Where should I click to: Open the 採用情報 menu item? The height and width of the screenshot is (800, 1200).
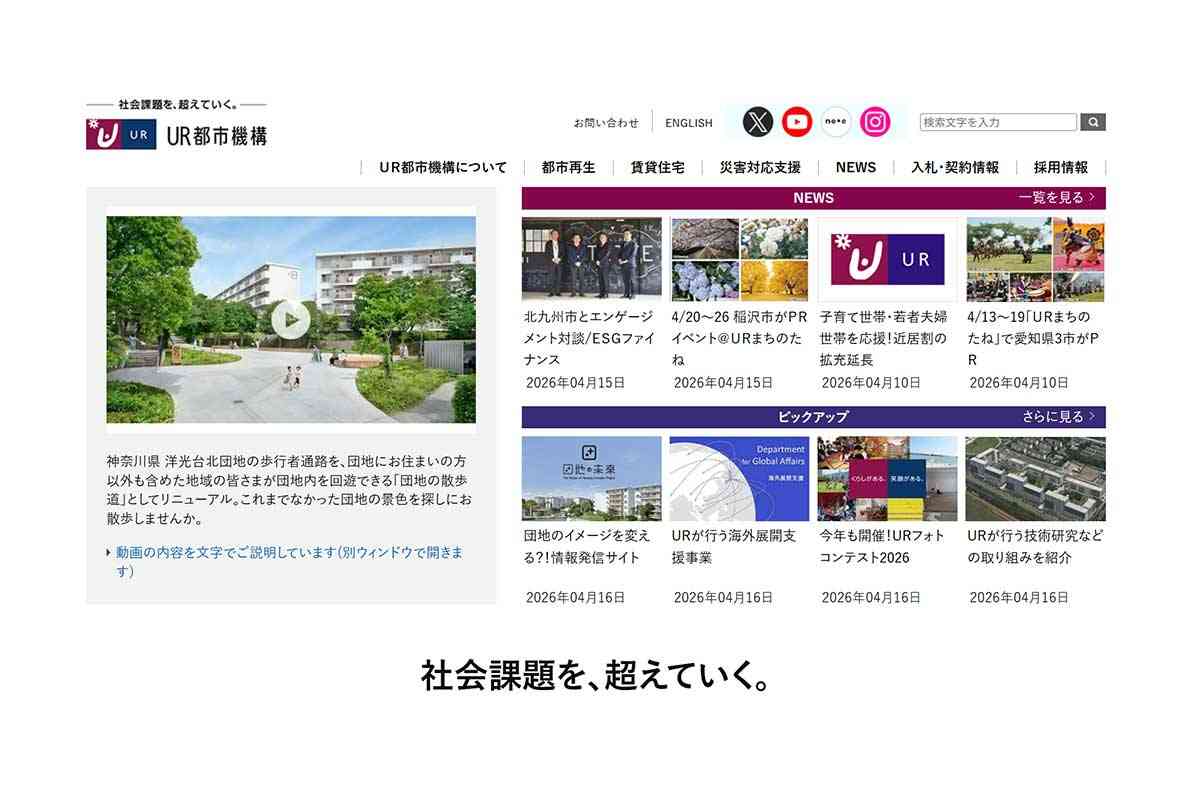(x=1059, y=167)
